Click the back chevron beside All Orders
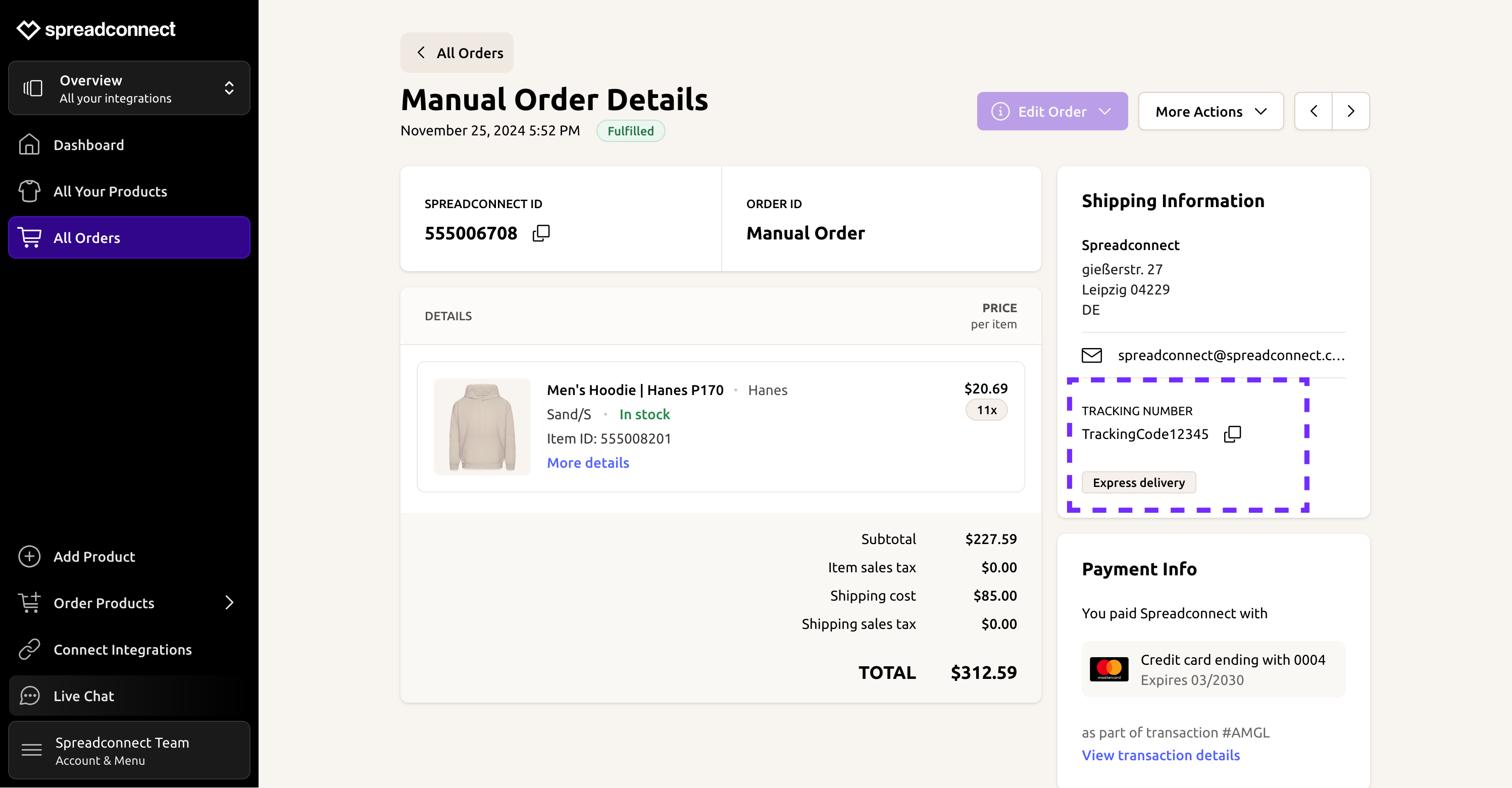The width and height of the screenshot is (1512, 788). point(421,52)
